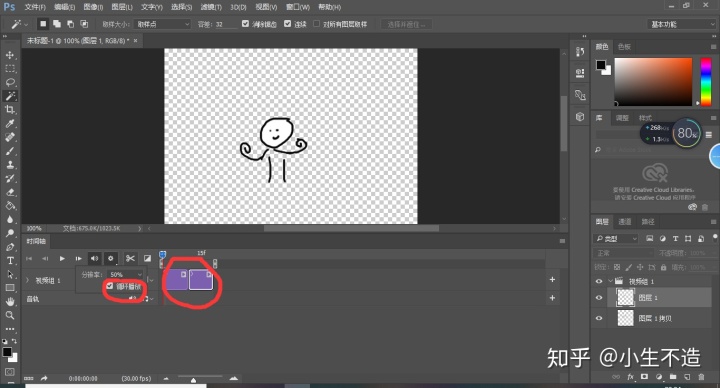The width and height of the screenshot is (720, 388).
Task: Click the trash icon in Layers panel
Action: point(701,377)
